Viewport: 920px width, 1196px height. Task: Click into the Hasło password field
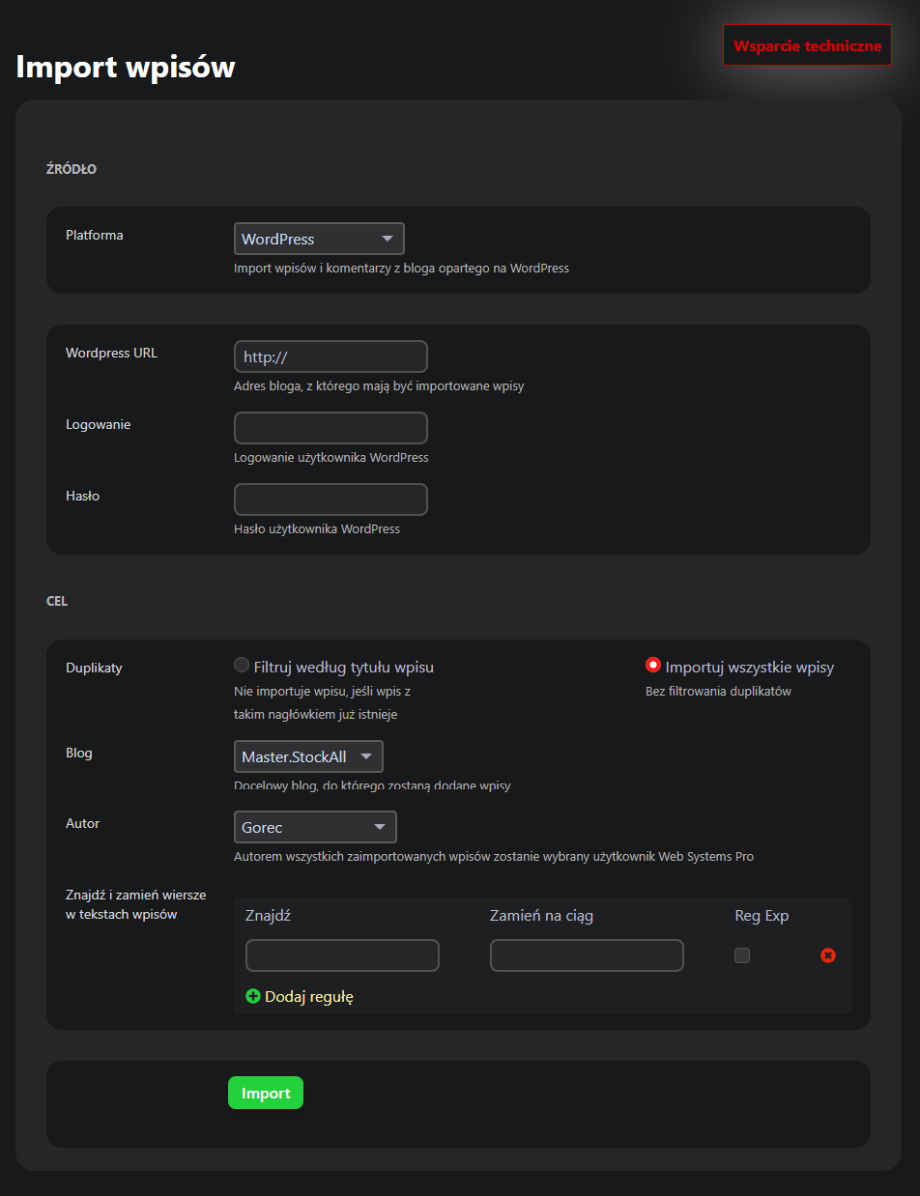[330, 499]
